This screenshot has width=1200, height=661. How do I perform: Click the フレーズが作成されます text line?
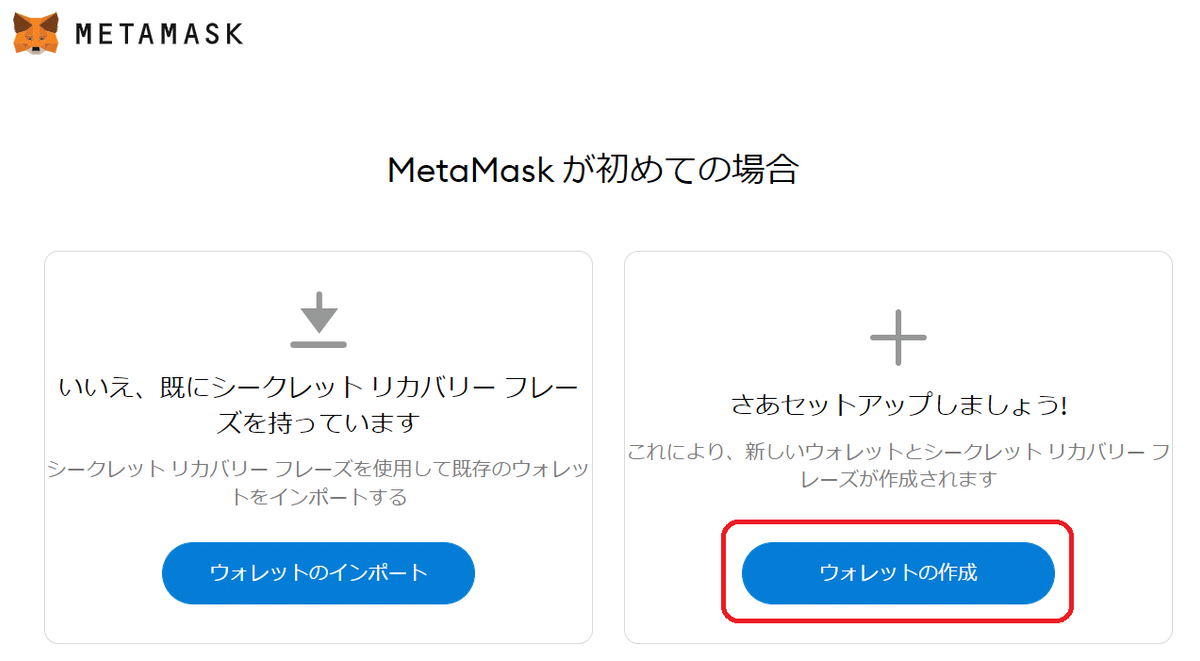point(898,479)
